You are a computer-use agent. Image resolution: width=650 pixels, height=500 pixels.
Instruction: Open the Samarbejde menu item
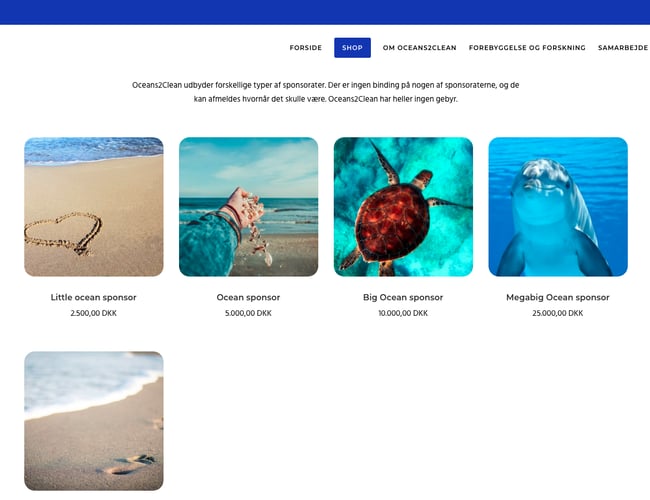(x=623, y=48)
